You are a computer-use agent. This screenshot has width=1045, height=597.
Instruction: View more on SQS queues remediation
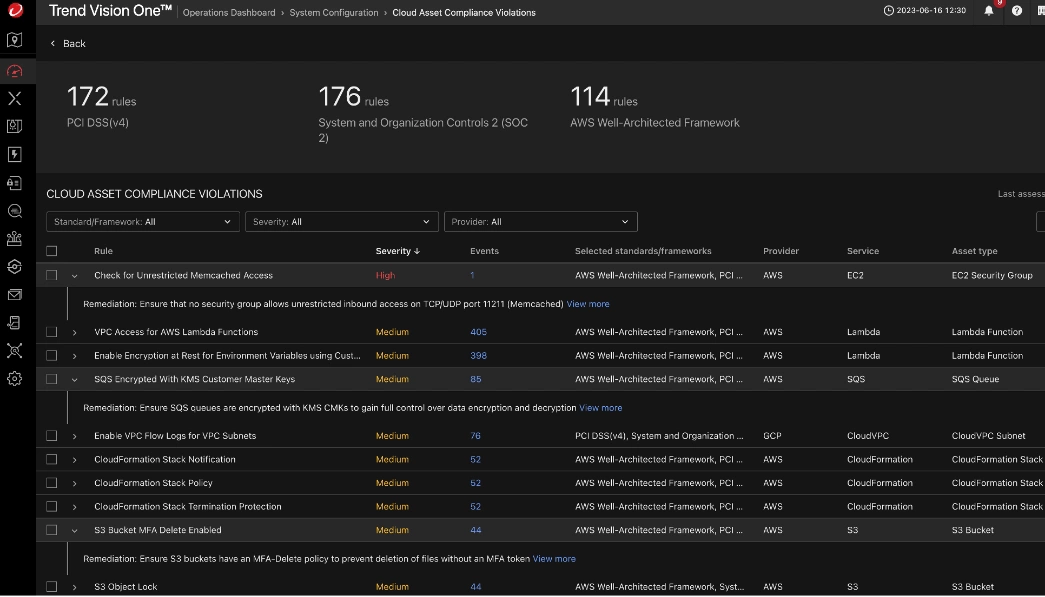tap(600, 408)
